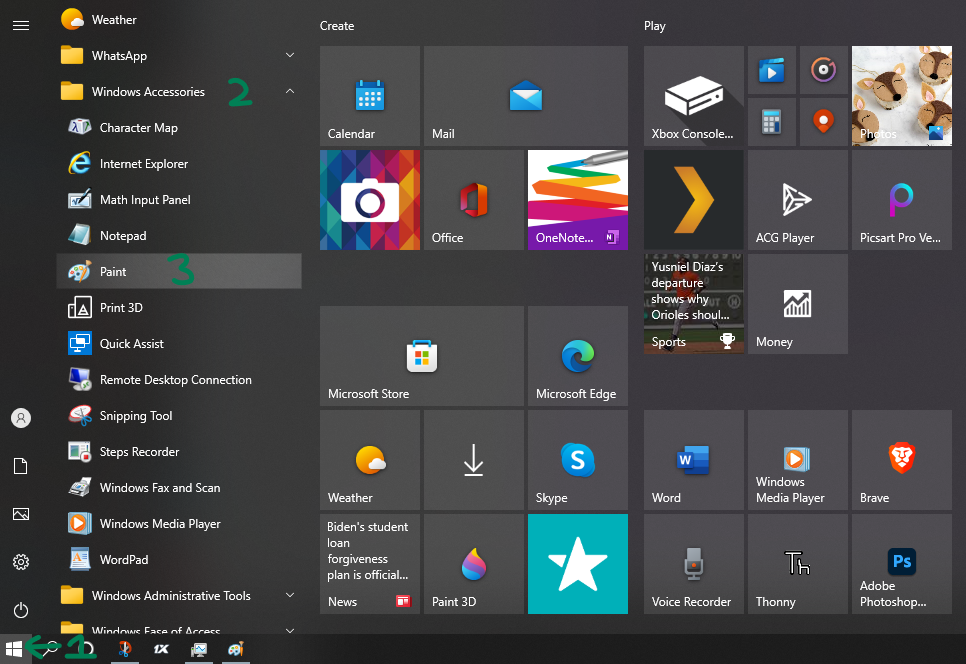Click the download arrow tile
Screen dimensions: 966x664
(474, 460)
